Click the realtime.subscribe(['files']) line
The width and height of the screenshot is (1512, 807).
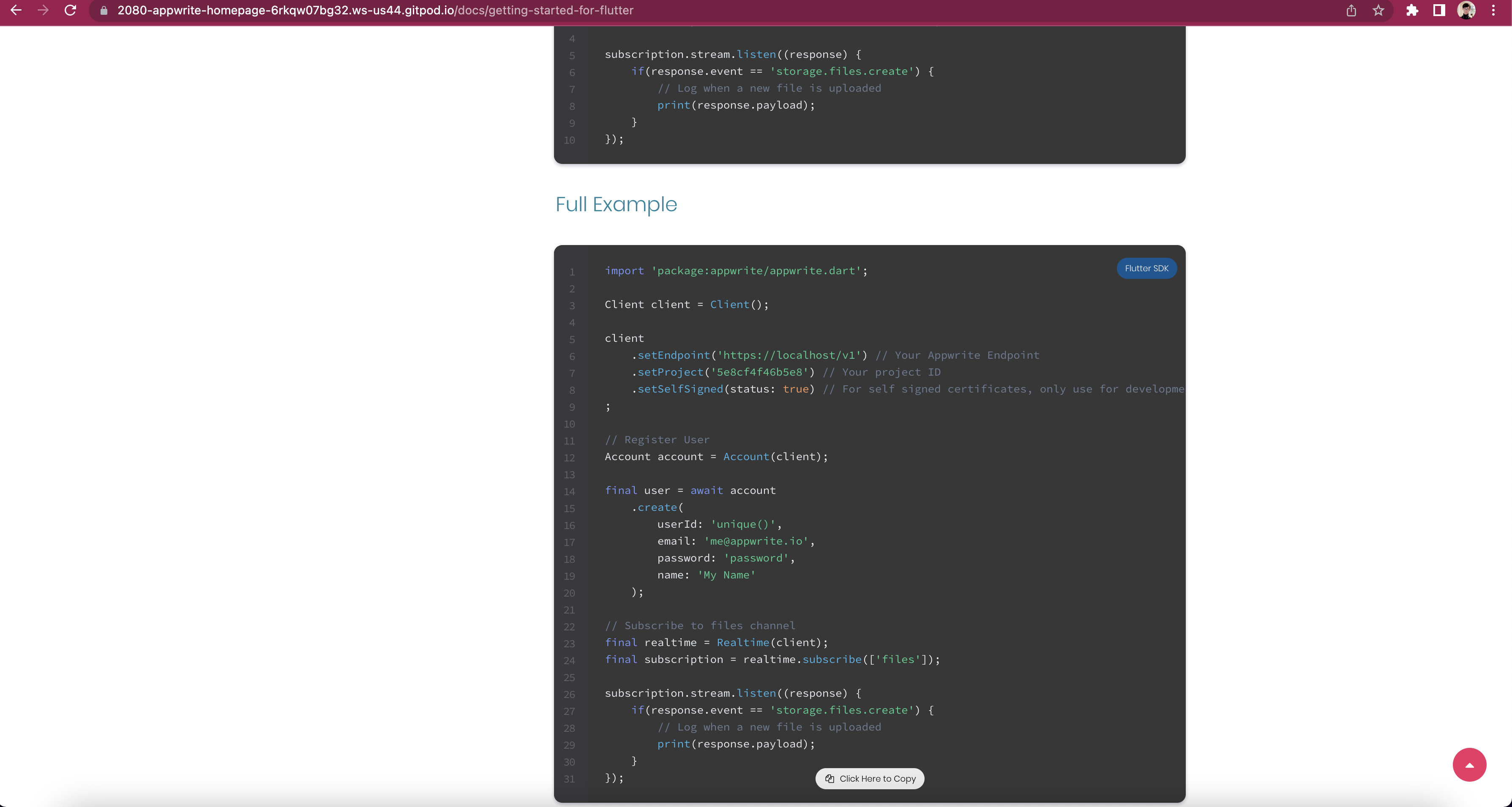(x=772, y=660)
